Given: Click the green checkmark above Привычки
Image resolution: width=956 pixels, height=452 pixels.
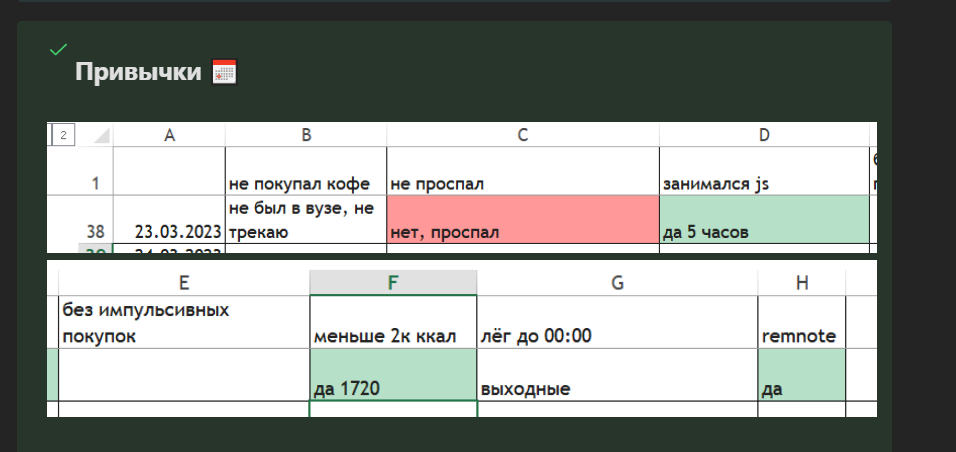Looking at the screenshot, I should pyautogui.click(x=59, y=49).
